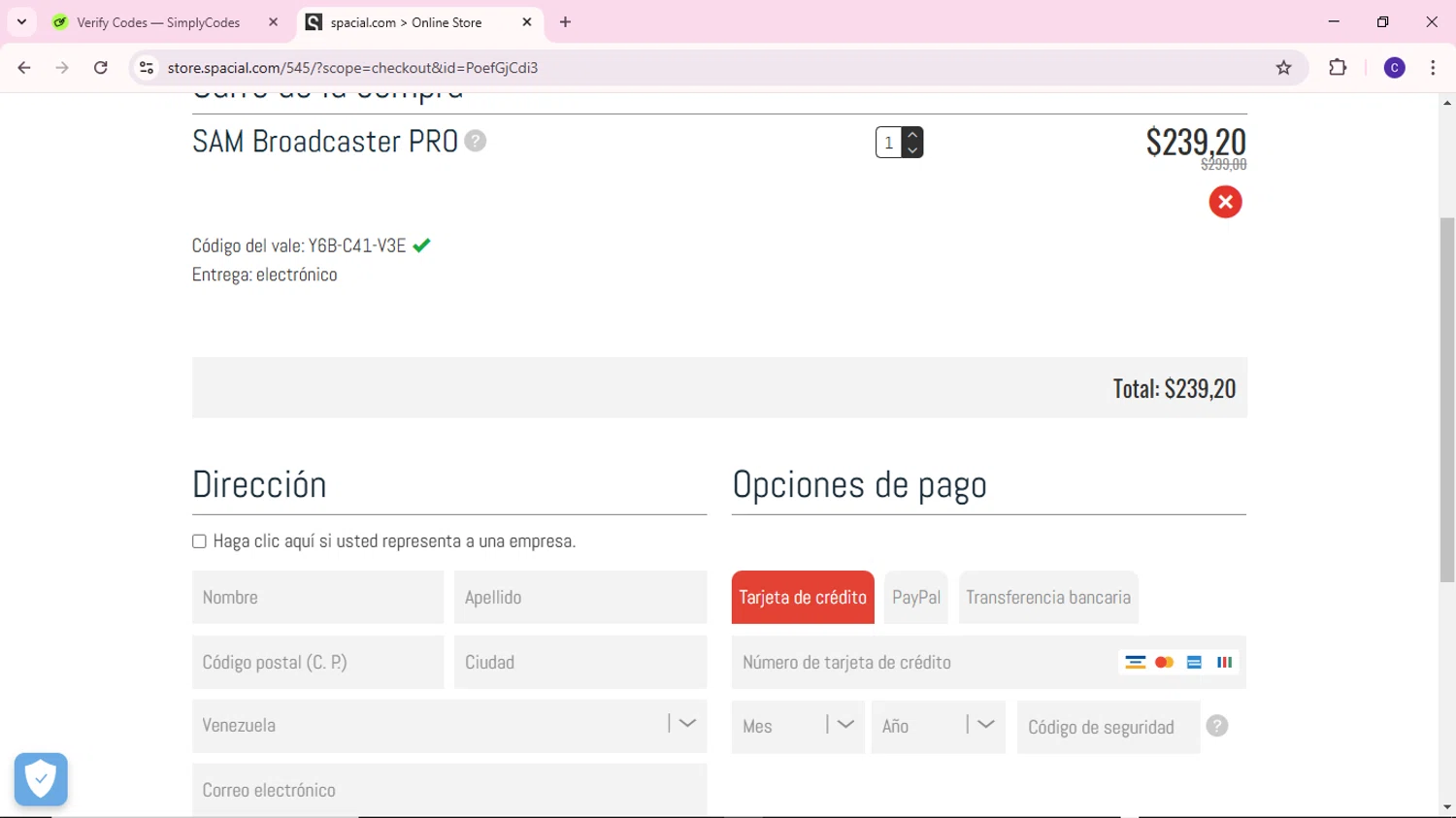Focus the Nombre input field
The width and height of the screenshot is (1456, 818).
click(x=317, y=597)
